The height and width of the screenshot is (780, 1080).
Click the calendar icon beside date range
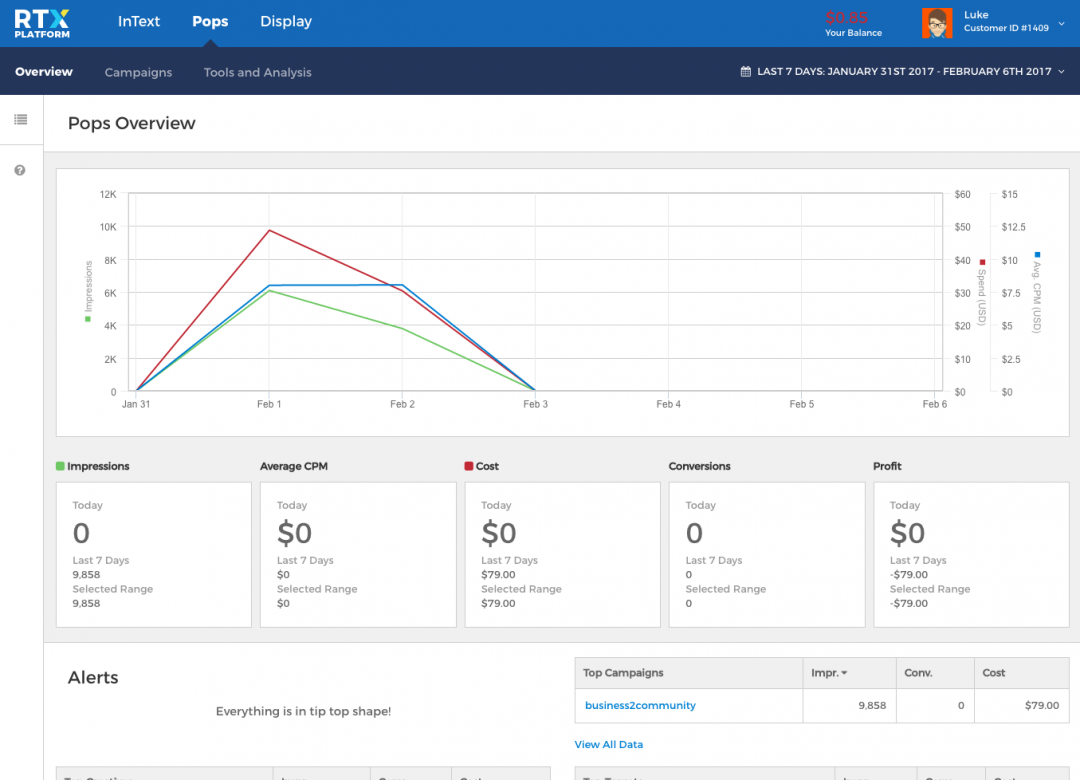[x=745, y=72]
